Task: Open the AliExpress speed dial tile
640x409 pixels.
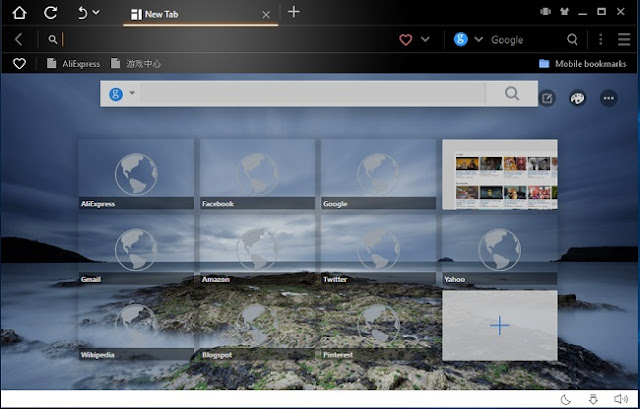Action: point(136,174)
